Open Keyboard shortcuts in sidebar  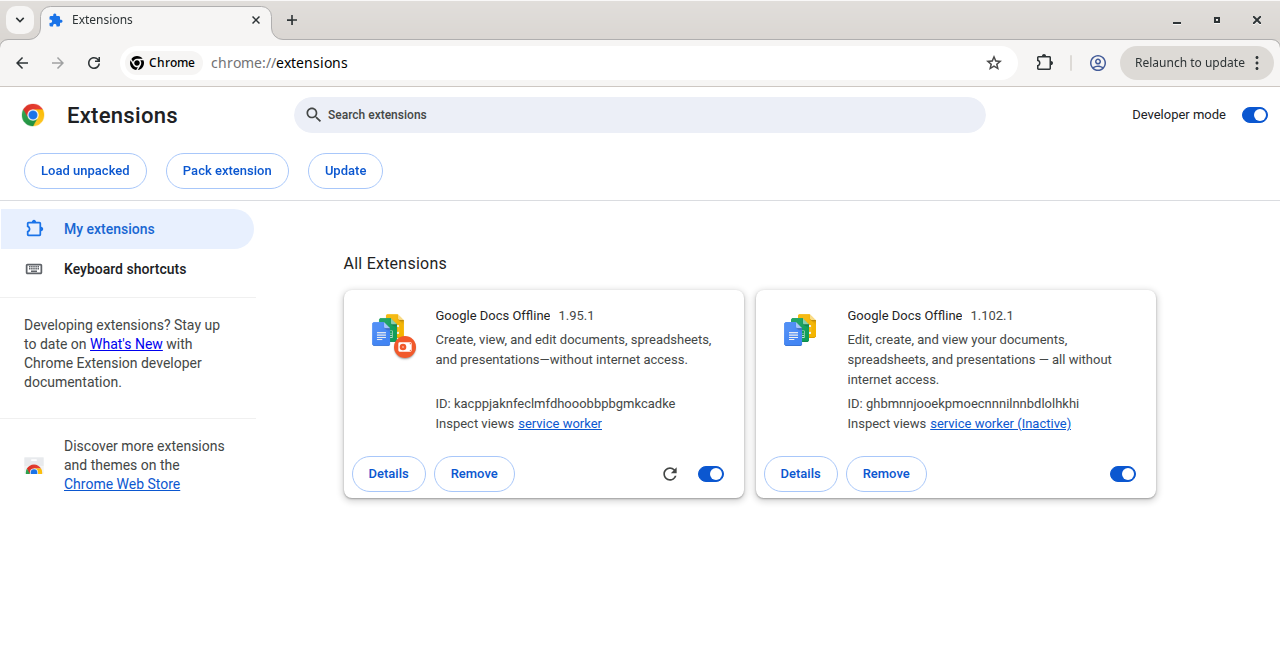127,269
